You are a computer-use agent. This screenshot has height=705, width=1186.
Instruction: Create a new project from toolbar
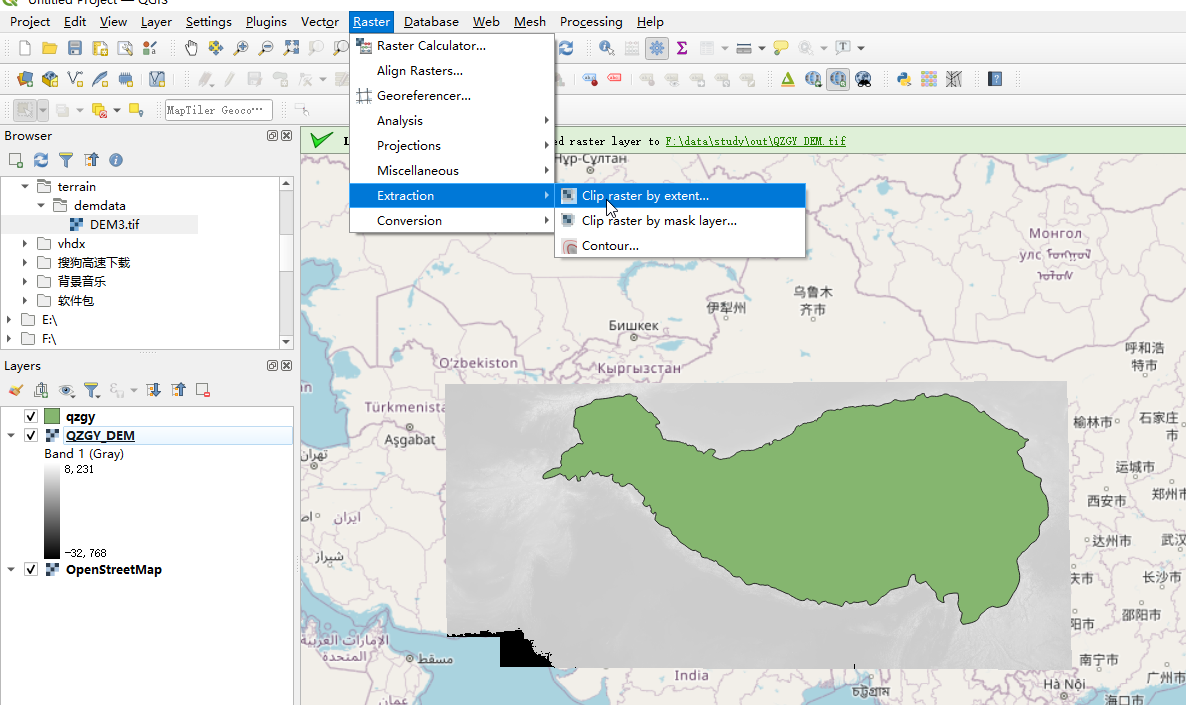pos(25,48)
